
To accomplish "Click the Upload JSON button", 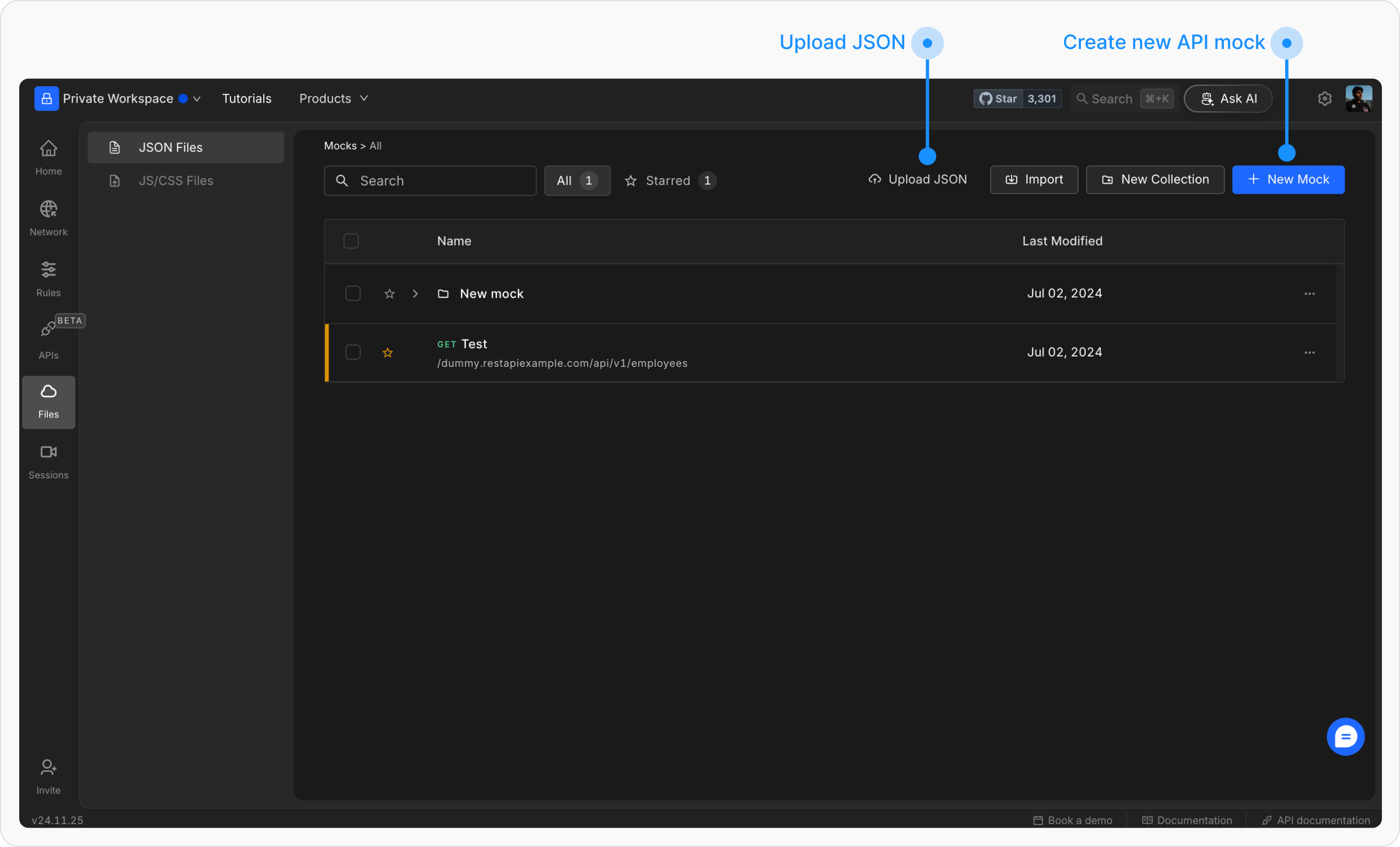I will coord(918,180).
